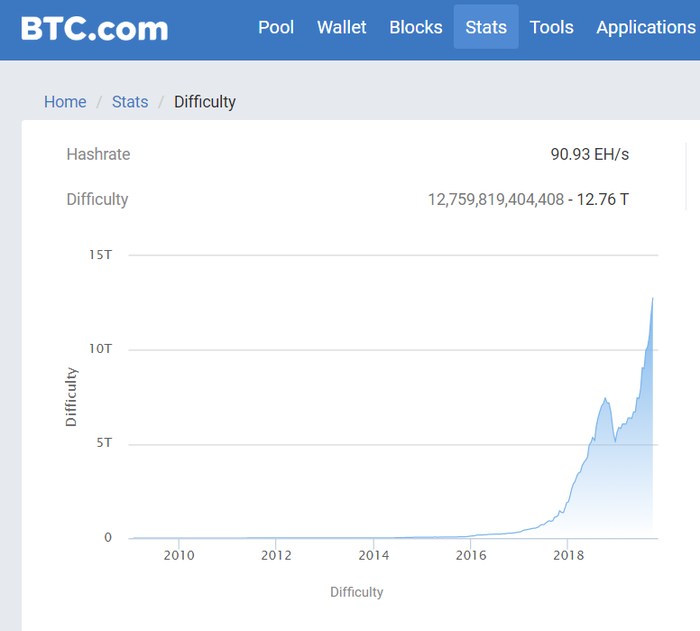Follow the Home breadcrumb link

[x=65, y=102]
